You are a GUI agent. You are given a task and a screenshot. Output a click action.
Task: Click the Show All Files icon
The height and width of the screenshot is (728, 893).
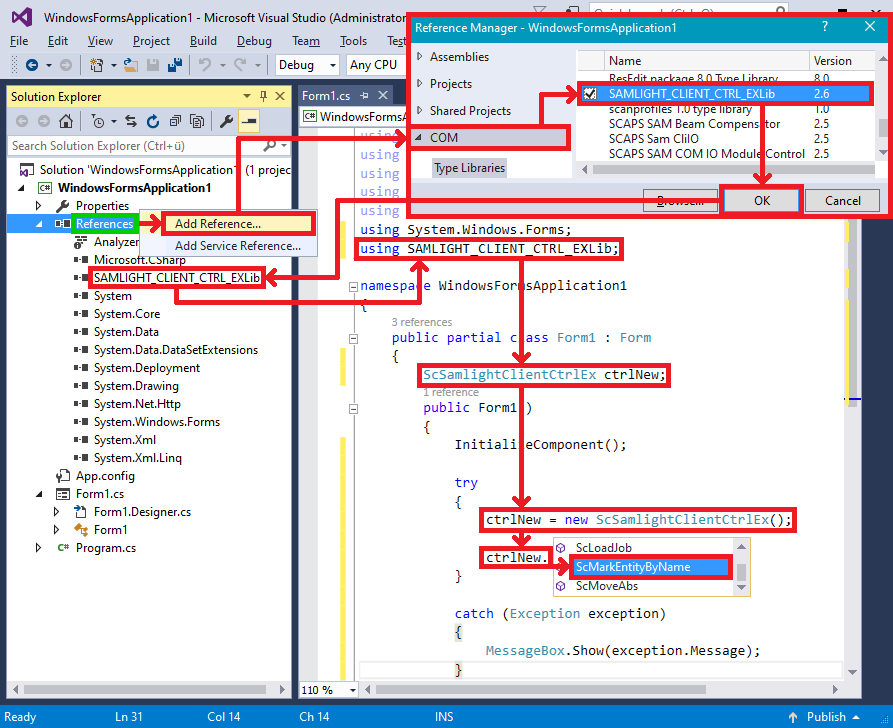click(x=197, y=121)
